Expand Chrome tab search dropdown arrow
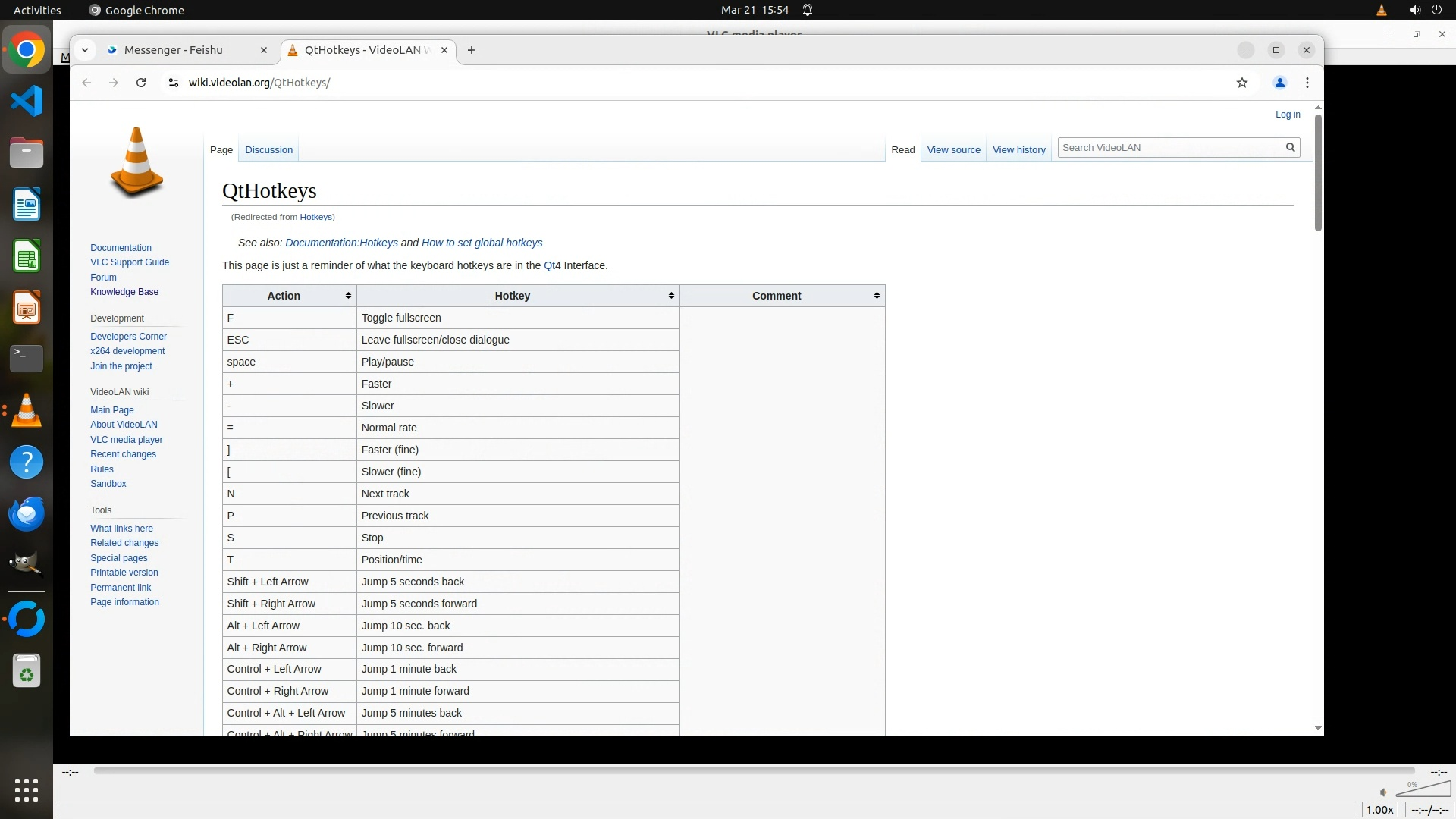Image resolution: width=1456 pixels, height=819 pixels. click(x=85, y=50)
